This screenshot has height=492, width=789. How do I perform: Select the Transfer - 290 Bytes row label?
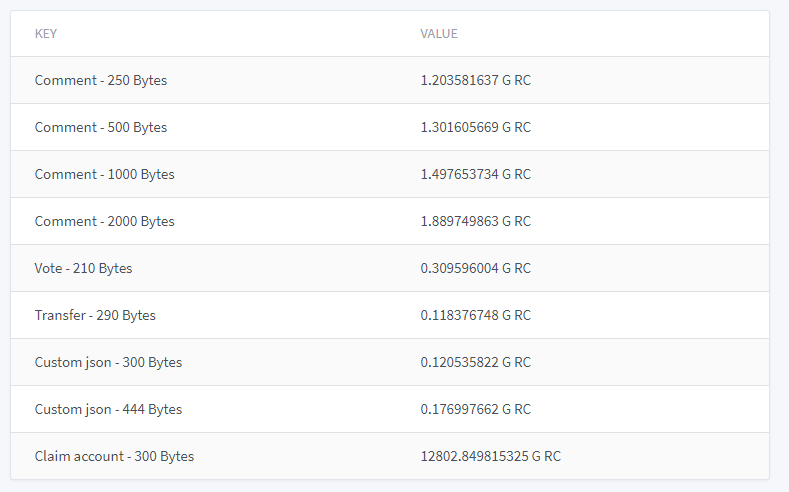pos(95,315)
